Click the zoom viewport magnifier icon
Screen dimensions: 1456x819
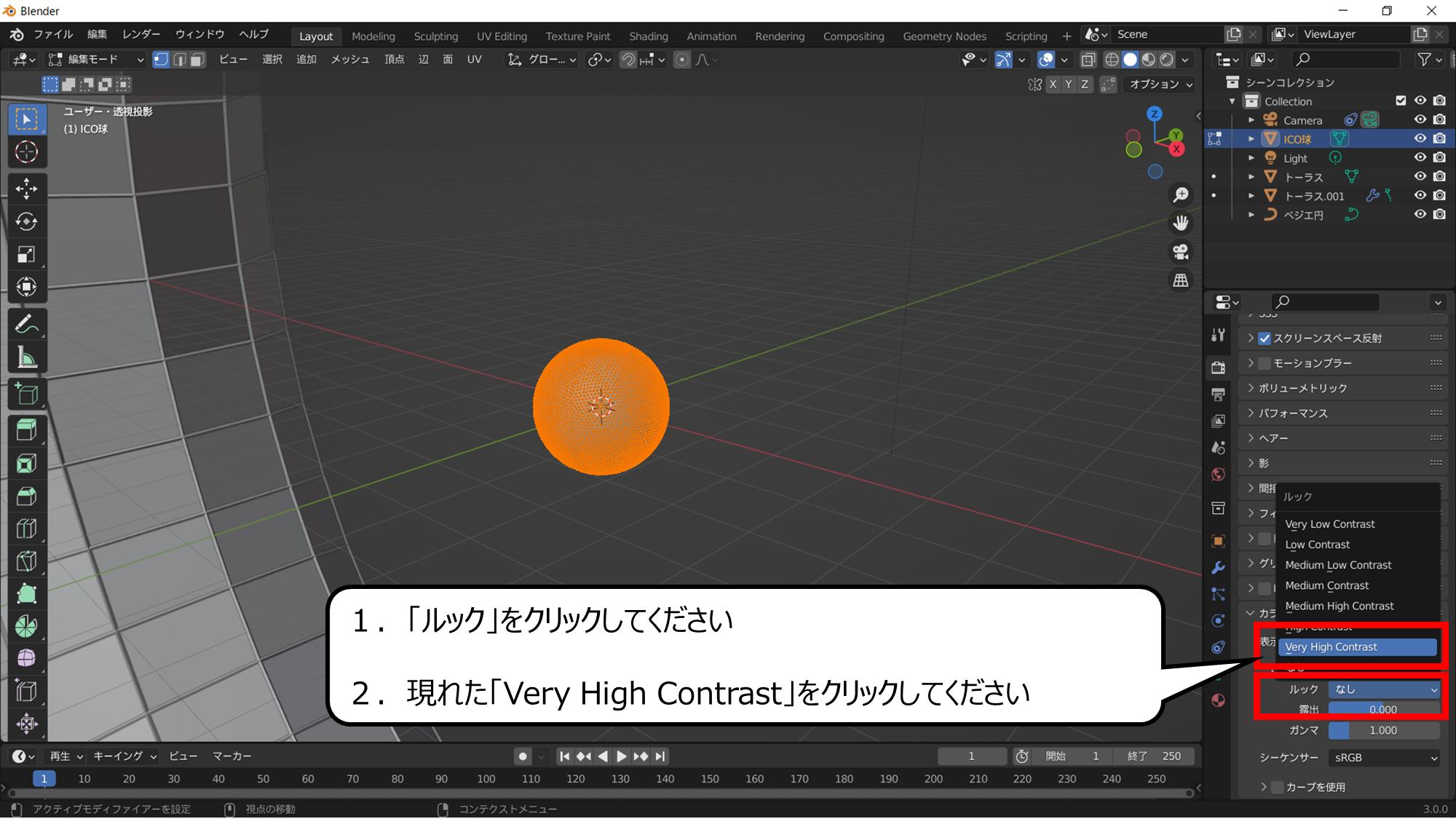[x=1180, y=194]
